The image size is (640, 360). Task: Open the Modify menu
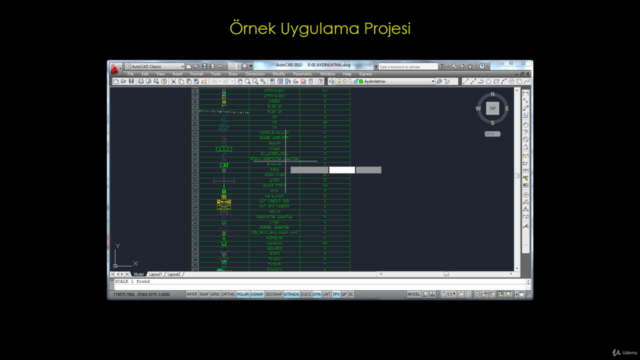(x=279, y=74)
